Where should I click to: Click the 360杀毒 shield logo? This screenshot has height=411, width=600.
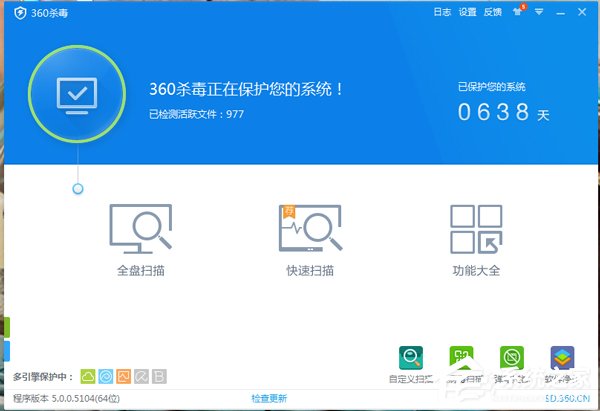(20, 13)
